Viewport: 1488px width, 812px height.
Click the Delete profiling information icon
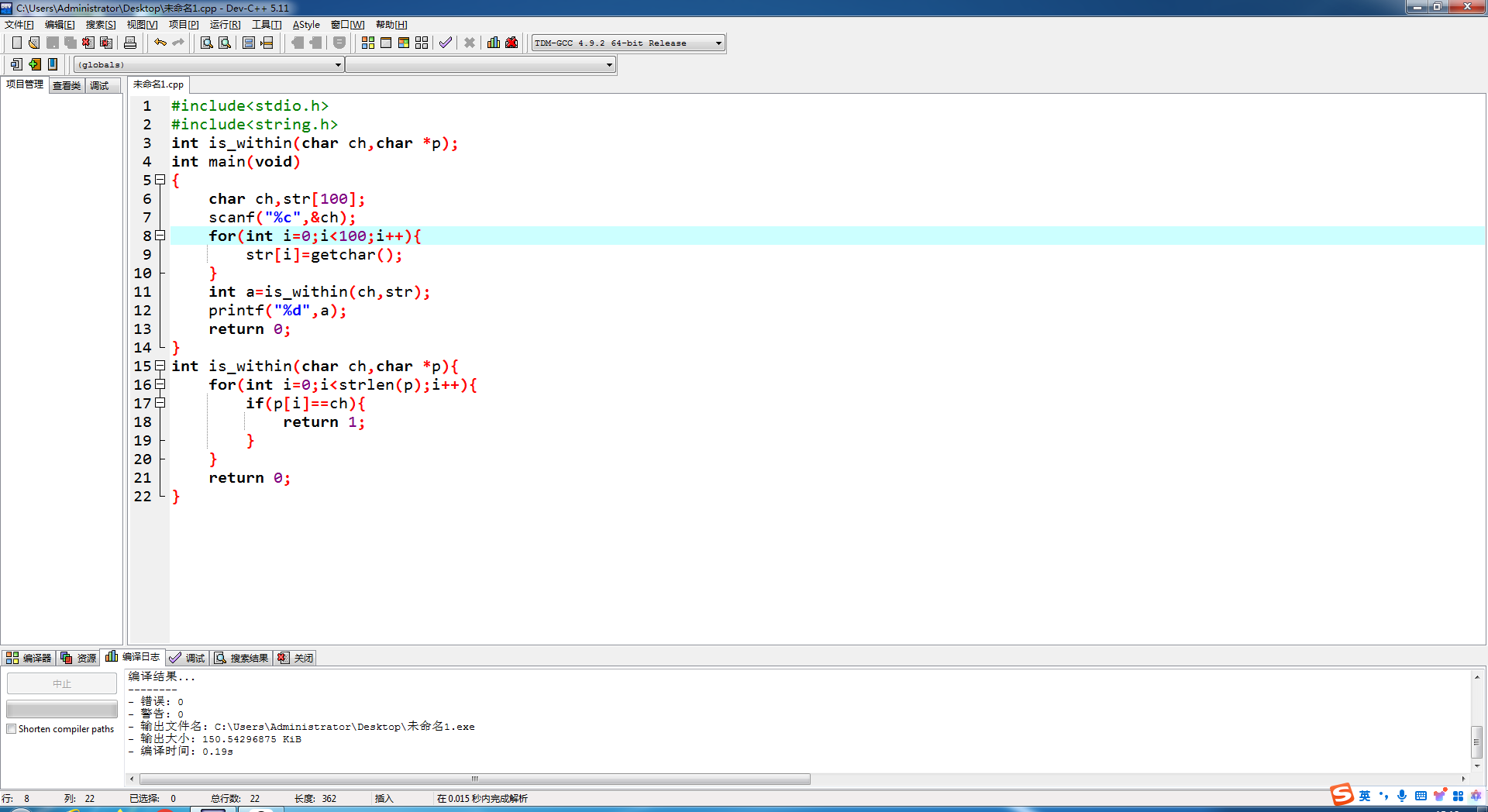pyautogui.click(x=511, y=43)
